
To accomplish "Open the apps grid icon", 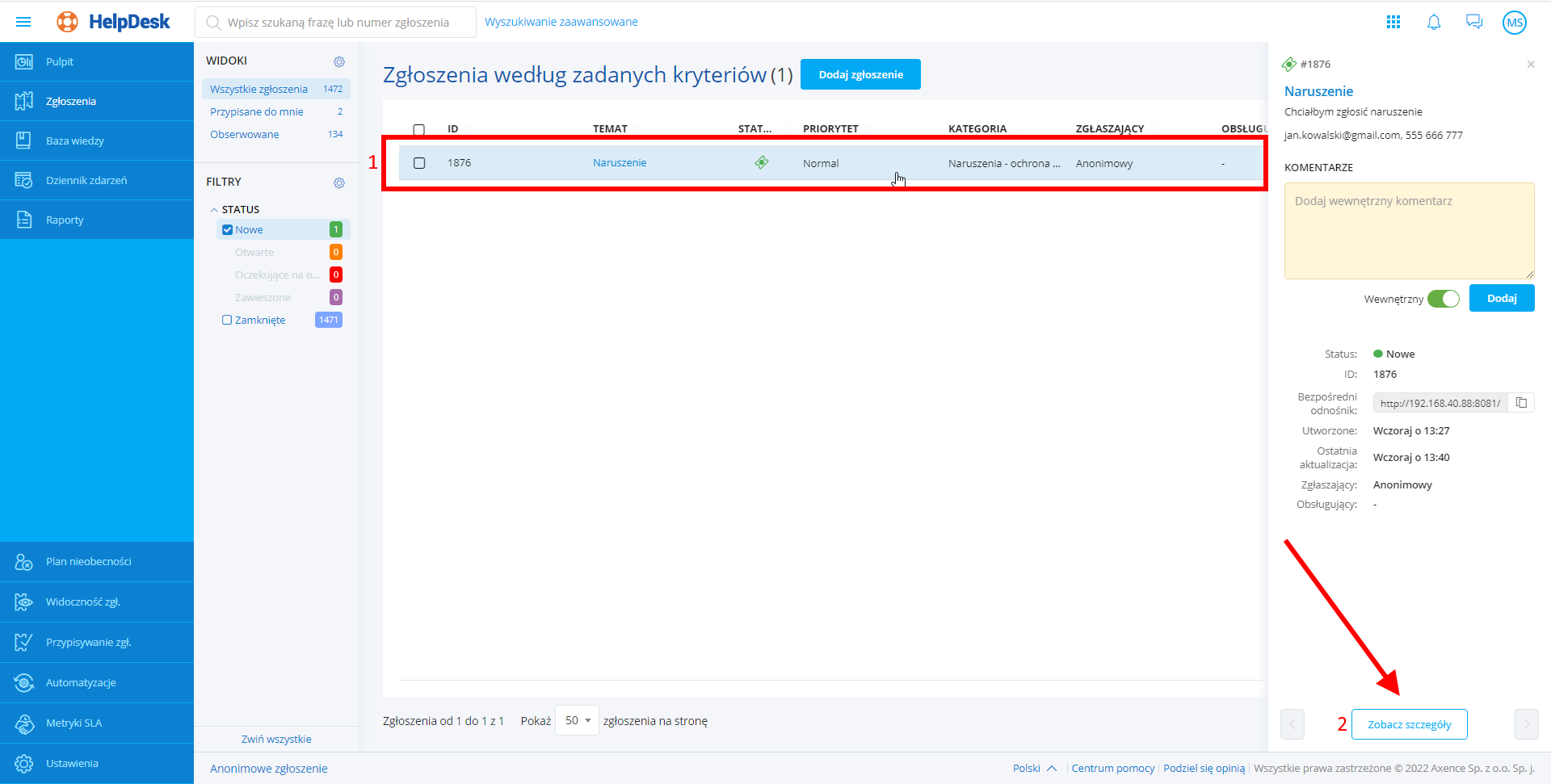I will pyautogui.click(x=1393, y=22).
